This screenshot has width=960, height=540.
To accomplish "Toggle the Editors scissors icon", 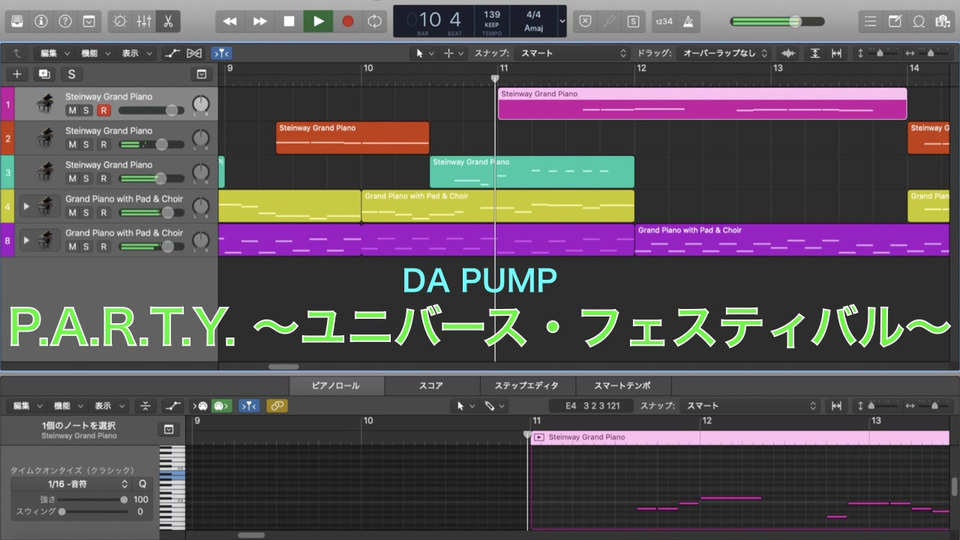I will pos(168,21).
